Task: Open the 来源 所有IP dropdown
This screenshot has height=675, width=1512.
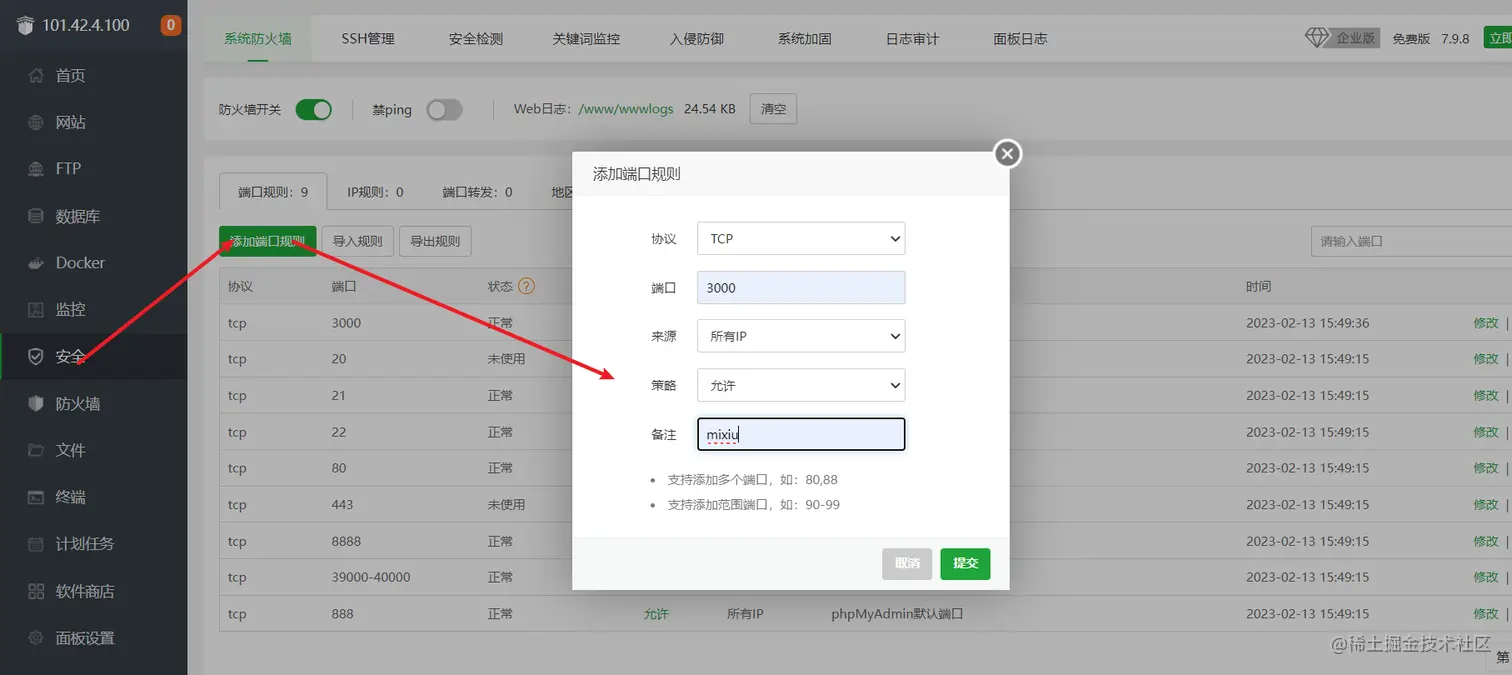Action: click(801, 336)
